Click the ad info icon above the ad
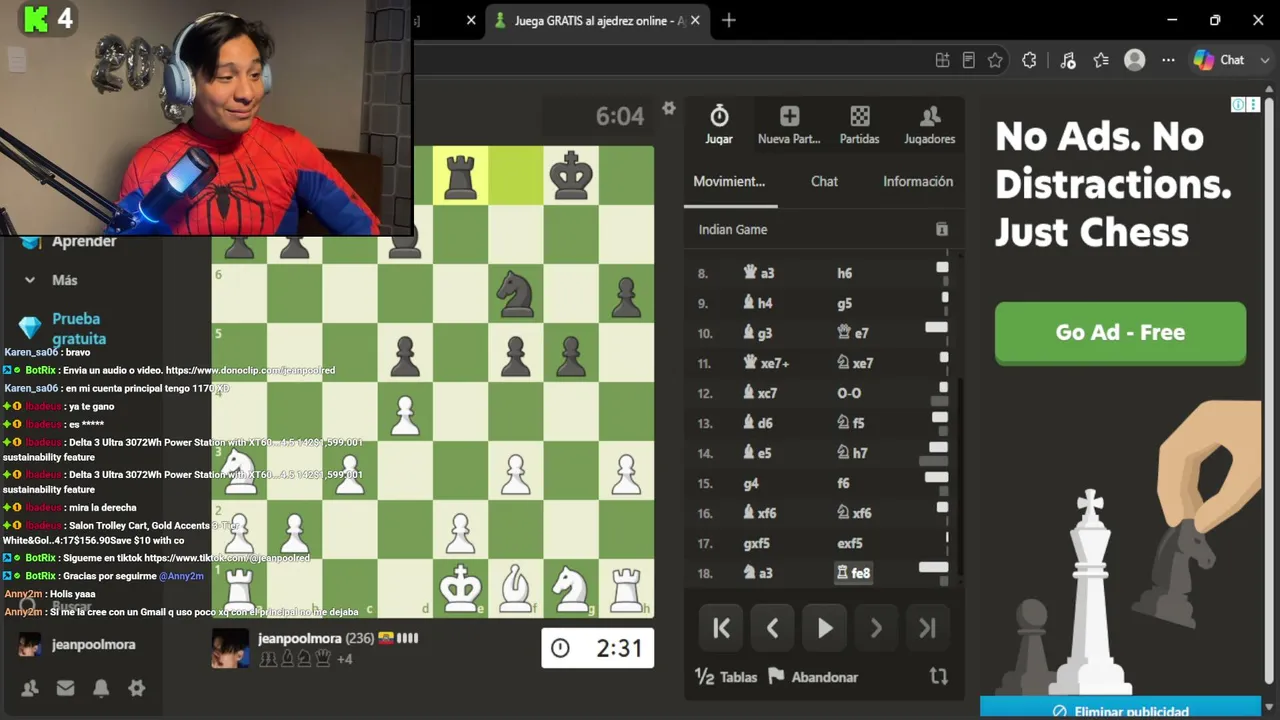The width and height of the screenshot is (1280, 720). point(1238,104)
